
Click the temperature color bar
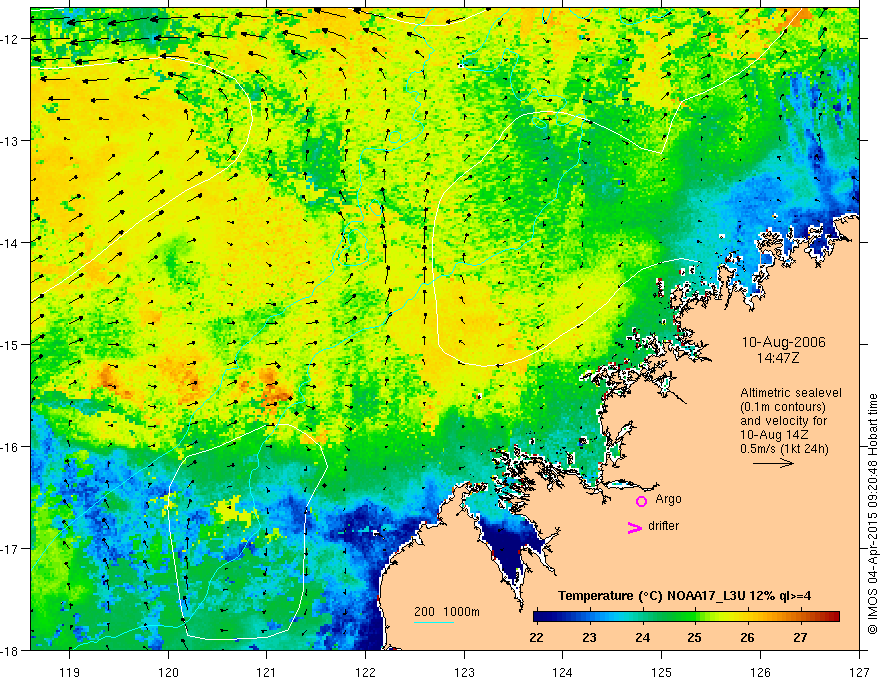click(686, 617)
